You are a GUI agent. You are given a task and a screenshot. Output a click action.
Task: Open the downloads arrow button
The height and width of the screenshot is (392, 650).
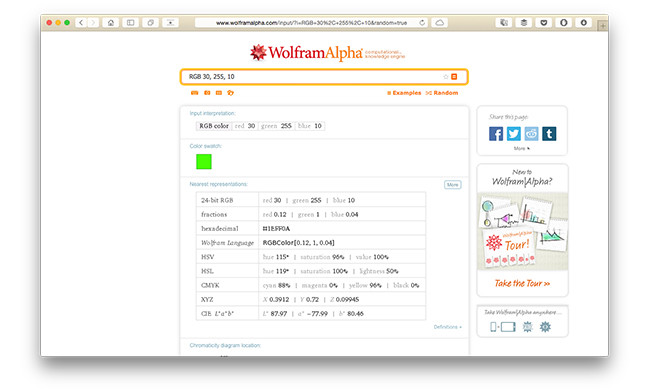[x=583, y=22]
